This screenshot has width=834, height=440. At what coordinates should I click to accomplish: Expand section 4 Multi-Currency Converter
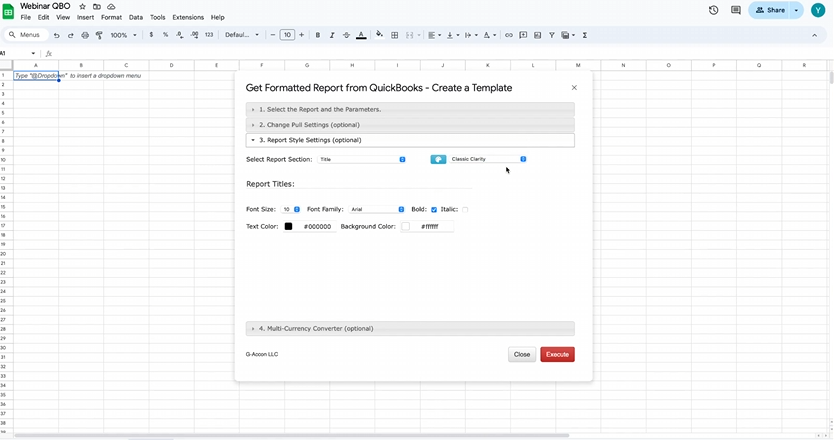click(x=410, y=329)
